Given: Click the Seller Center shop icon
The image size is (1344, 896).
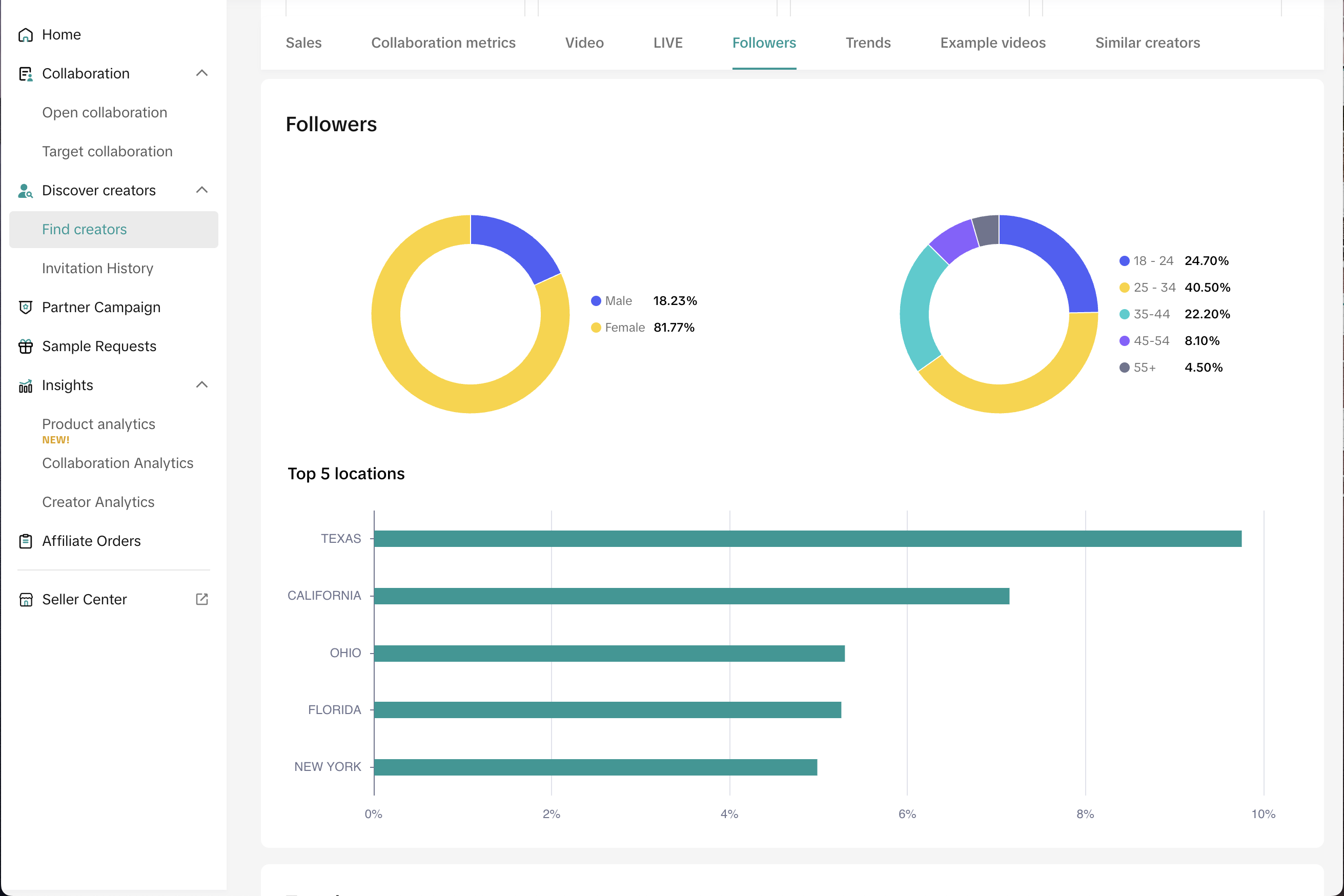Looking at the screenshot, I should point(25,599).
